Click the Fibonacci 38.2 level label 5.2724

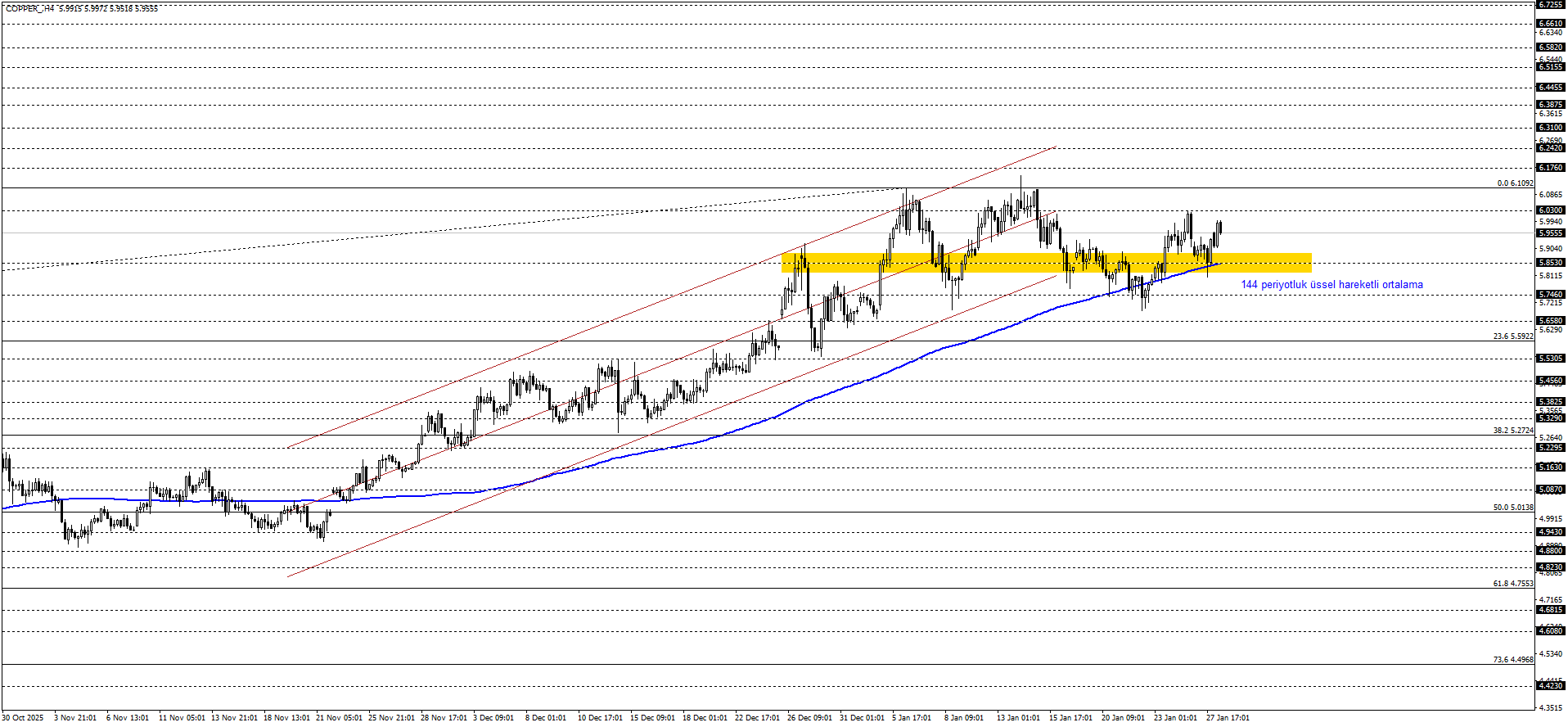coord(1513,431)
